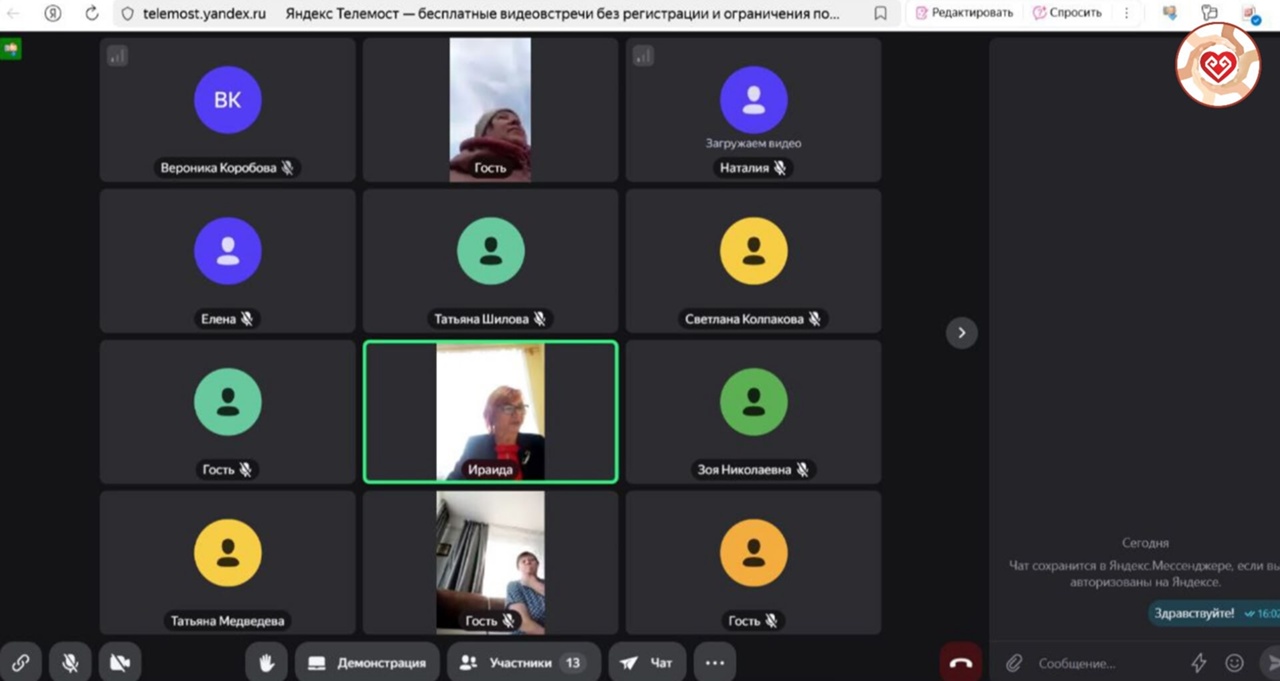Open the Участники participants list

click(523, 662)
